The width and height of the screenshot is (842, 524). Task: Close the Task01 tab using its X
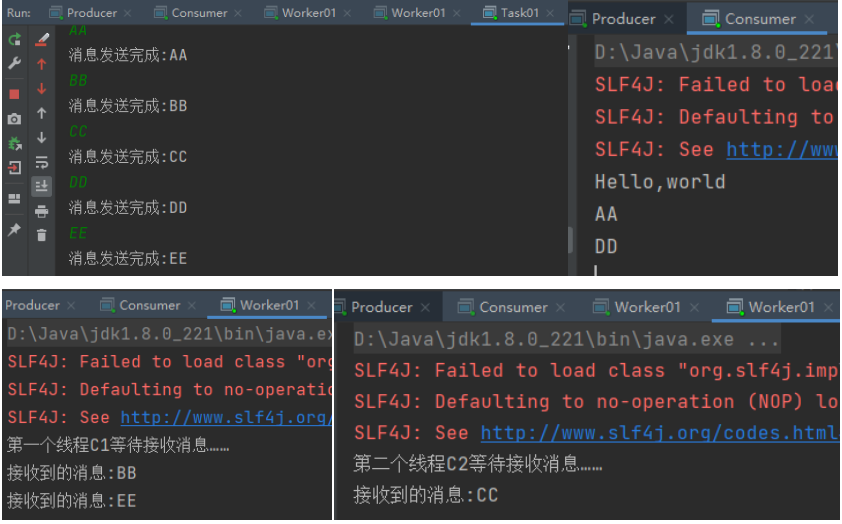550,13
